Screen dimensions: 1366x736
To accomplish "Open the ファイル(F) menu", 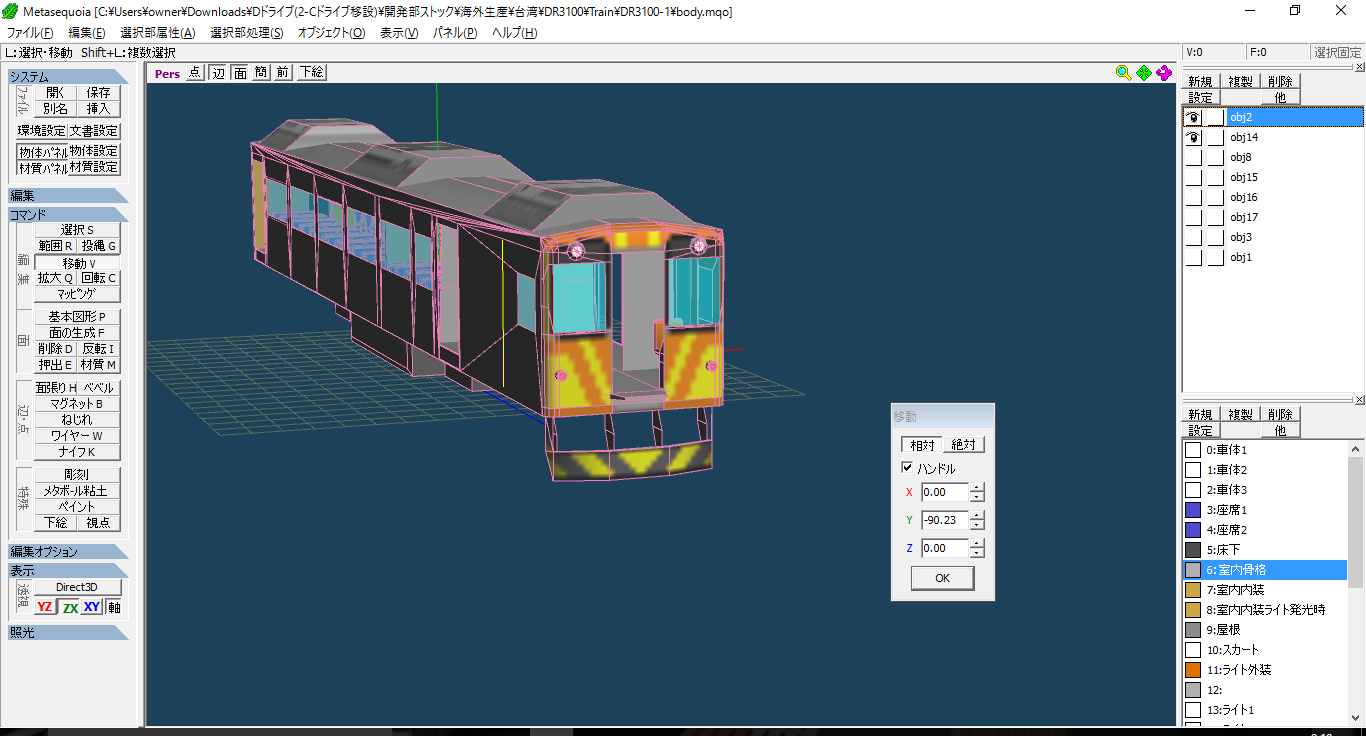I will (31, 33).
